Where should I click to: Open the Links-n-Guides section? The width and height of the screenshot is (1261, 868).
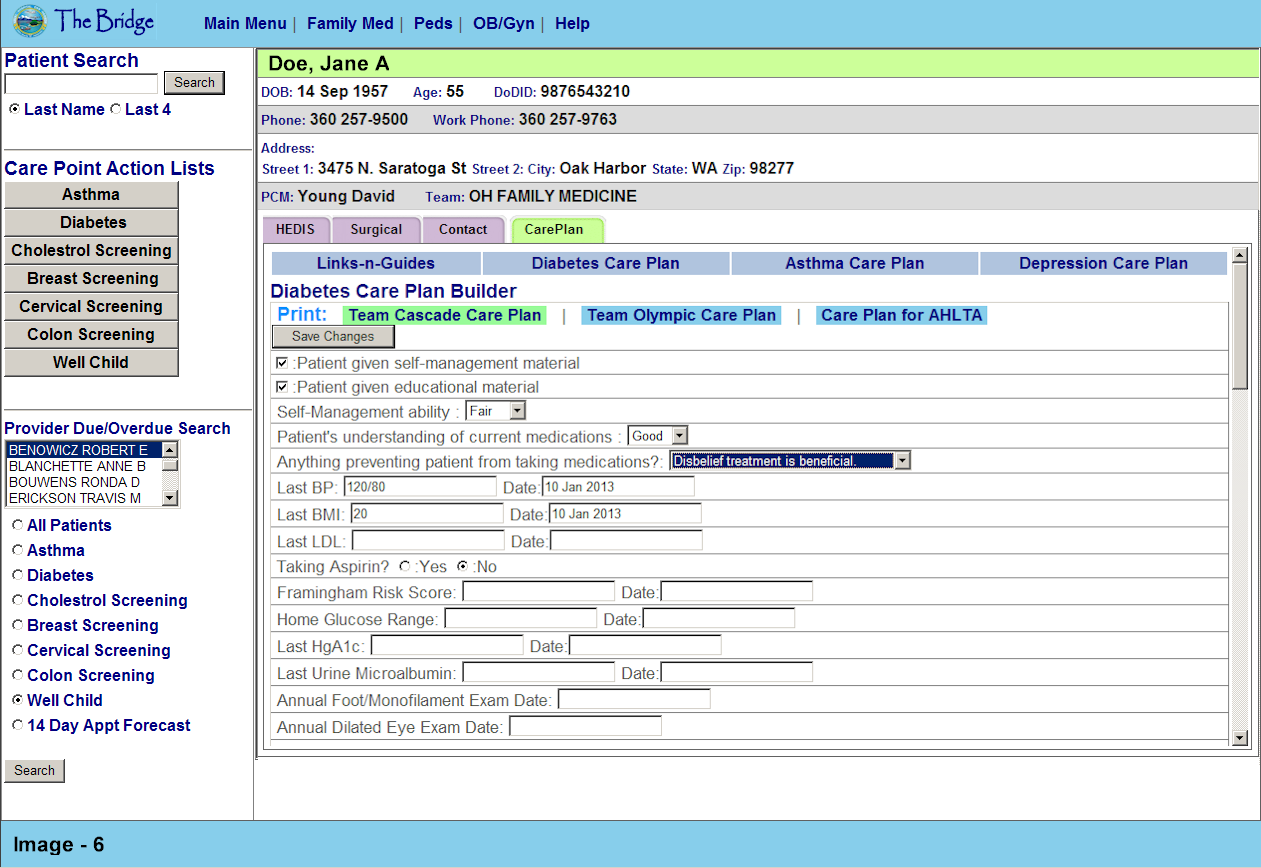[376, 264]
